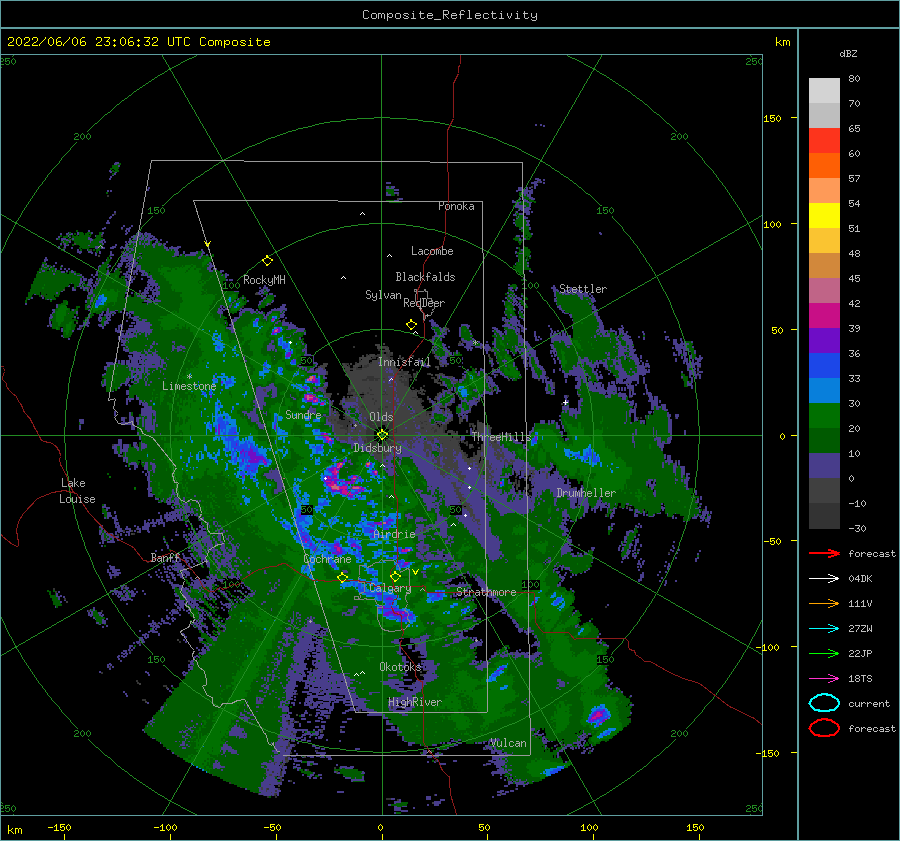This screenshot has height=841, width=900.
Task: Click the red forecast arrow in legend
Action: [824, 553]
